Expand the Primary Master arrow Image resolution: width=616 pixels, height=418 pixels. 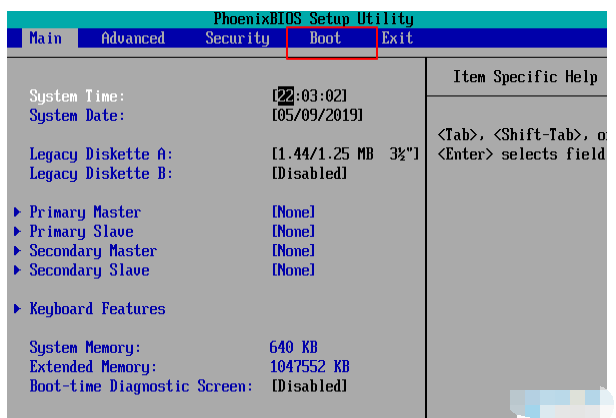pos(19,212)
